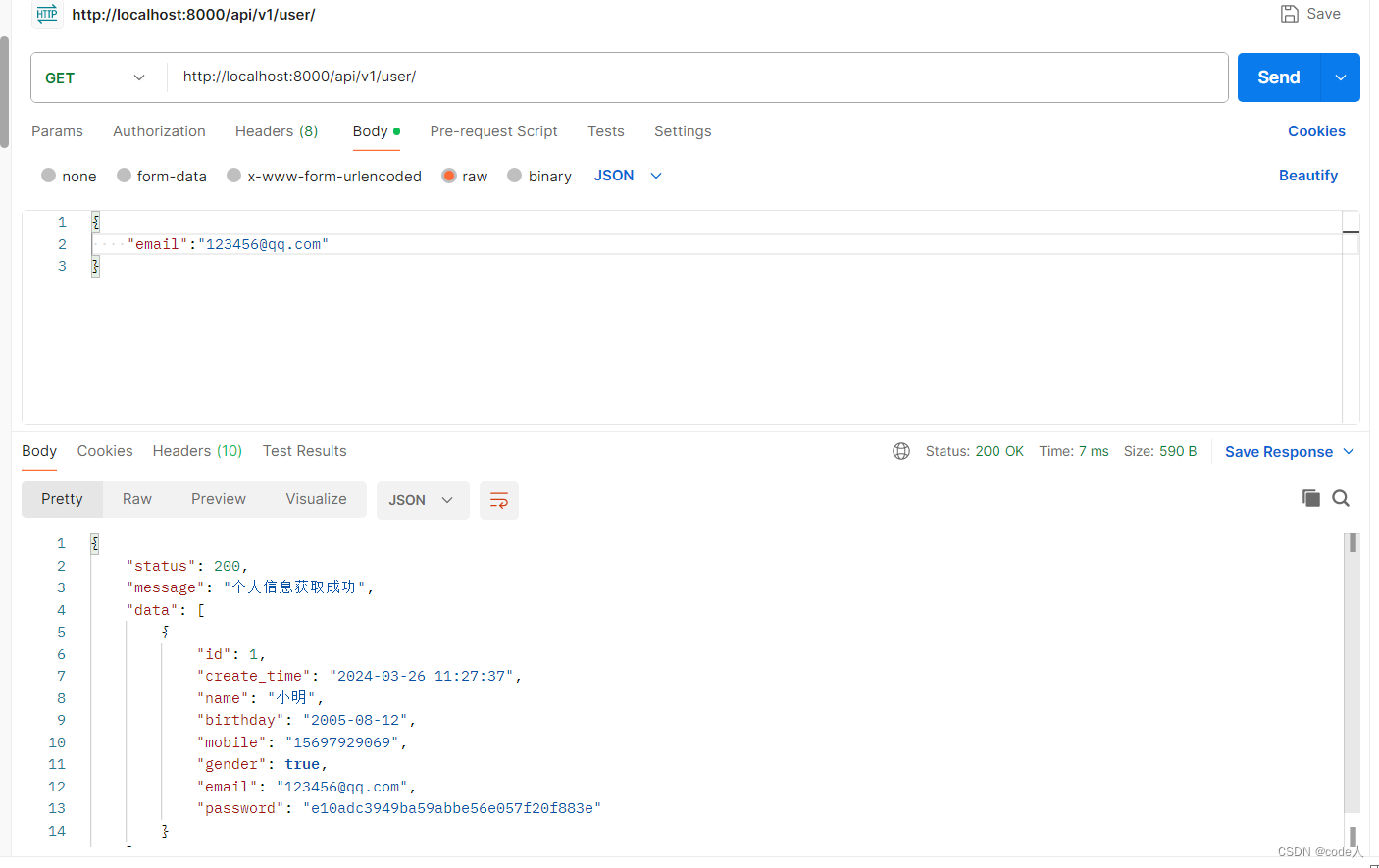Click the Send button
The height and width of the screenshot is (868, 1379).
tap(1277, 77)
